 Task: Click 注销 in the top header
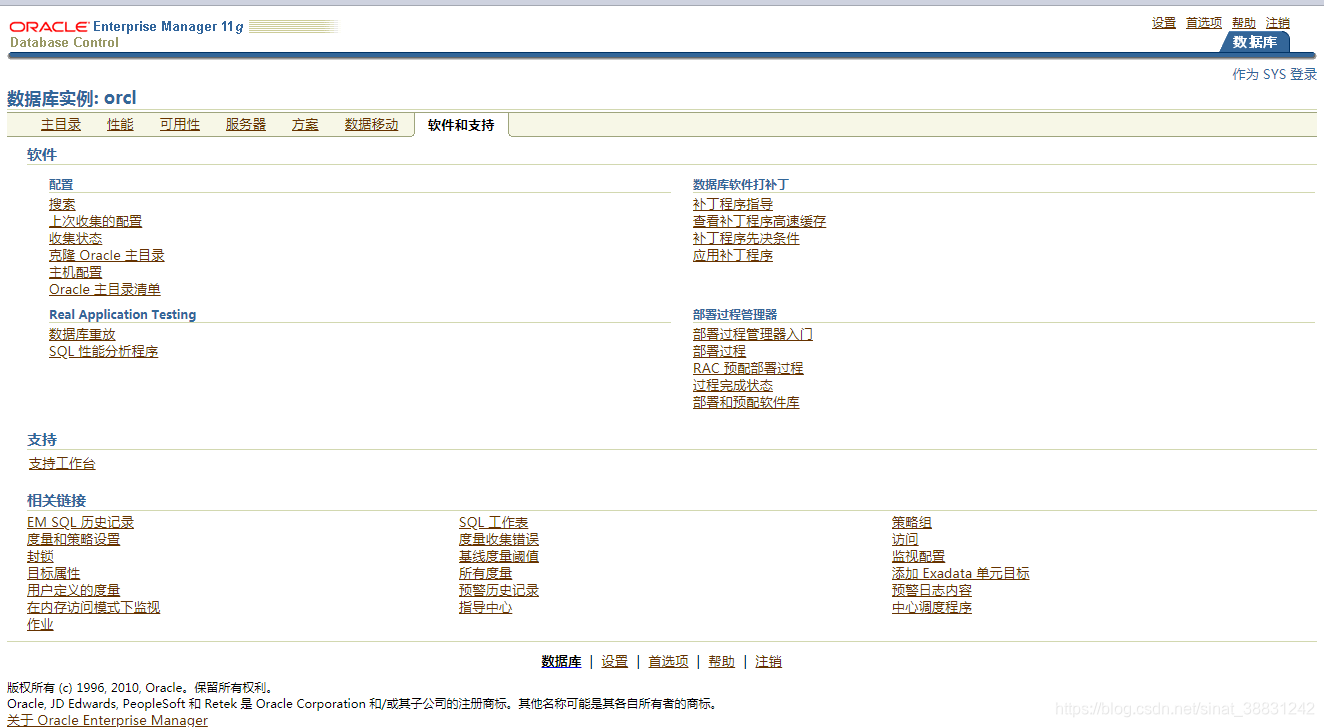[x=1278, y=23]
